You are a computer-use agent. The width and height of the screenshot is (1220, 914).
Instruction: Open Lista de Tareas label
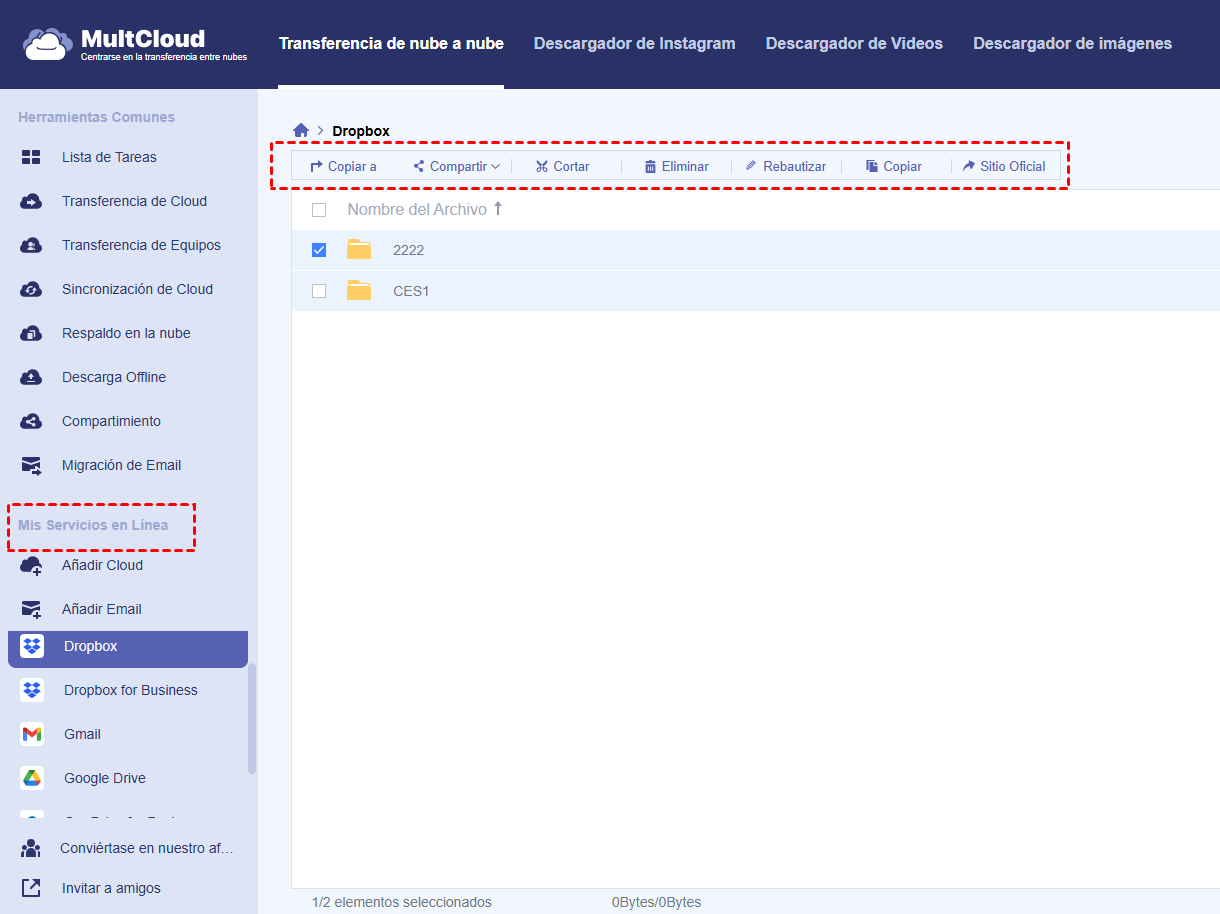click(x=109, y=157)
